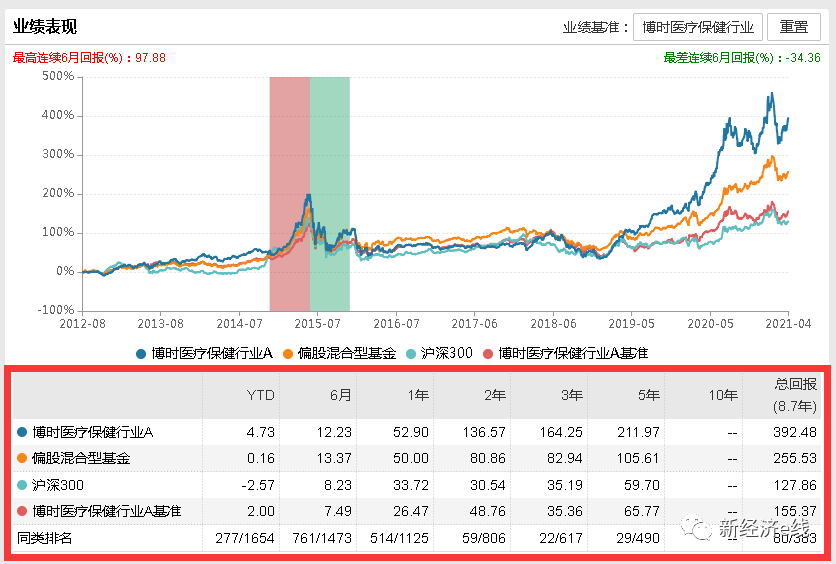
Task: Click the ranking cell 29/490
Action: coord(638,538)
